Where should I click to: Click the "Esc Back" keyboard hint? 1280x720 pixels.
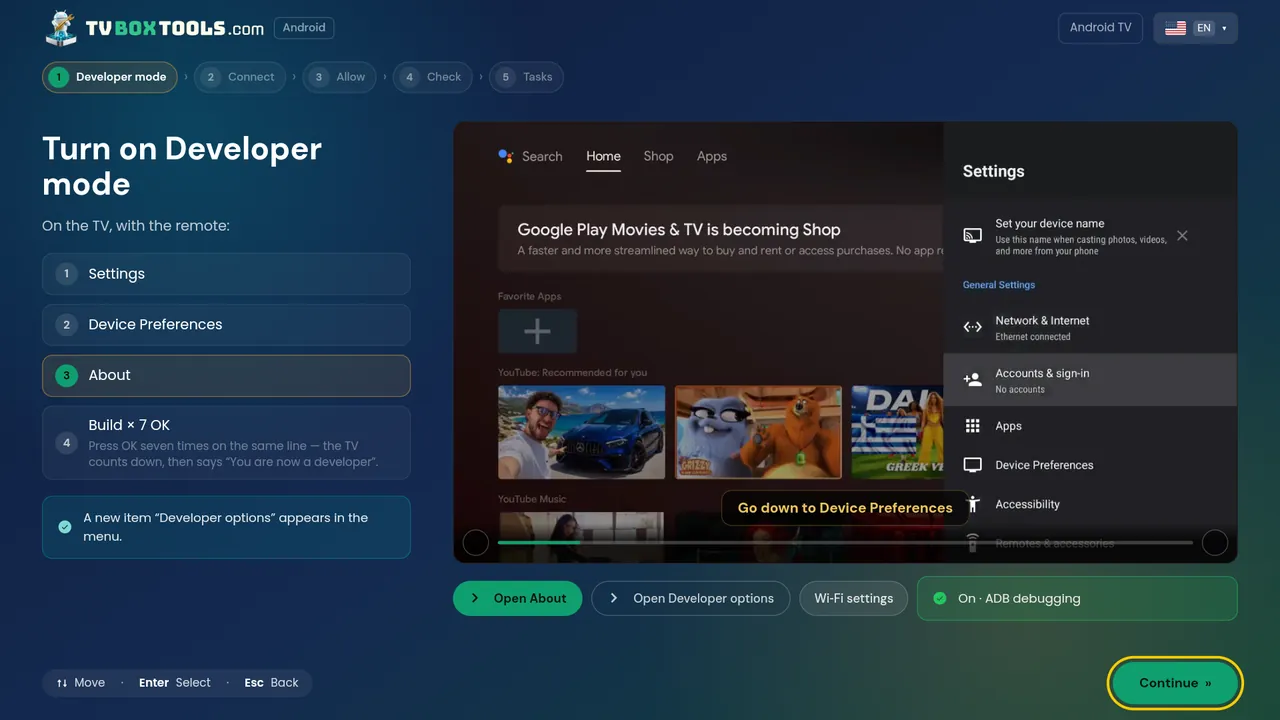[x=271, y=683]
